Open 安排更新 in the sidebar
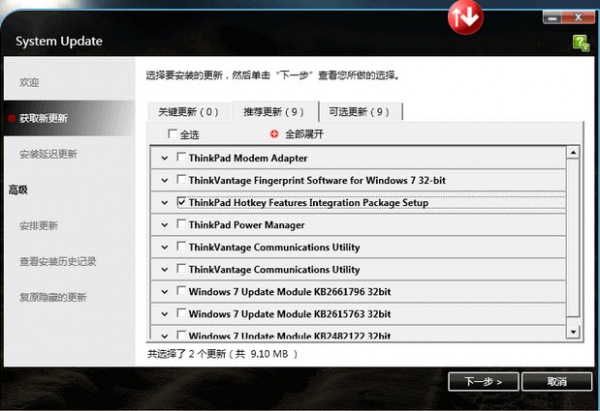Viewport: 600px width, 411px height. tap(39, 226)
